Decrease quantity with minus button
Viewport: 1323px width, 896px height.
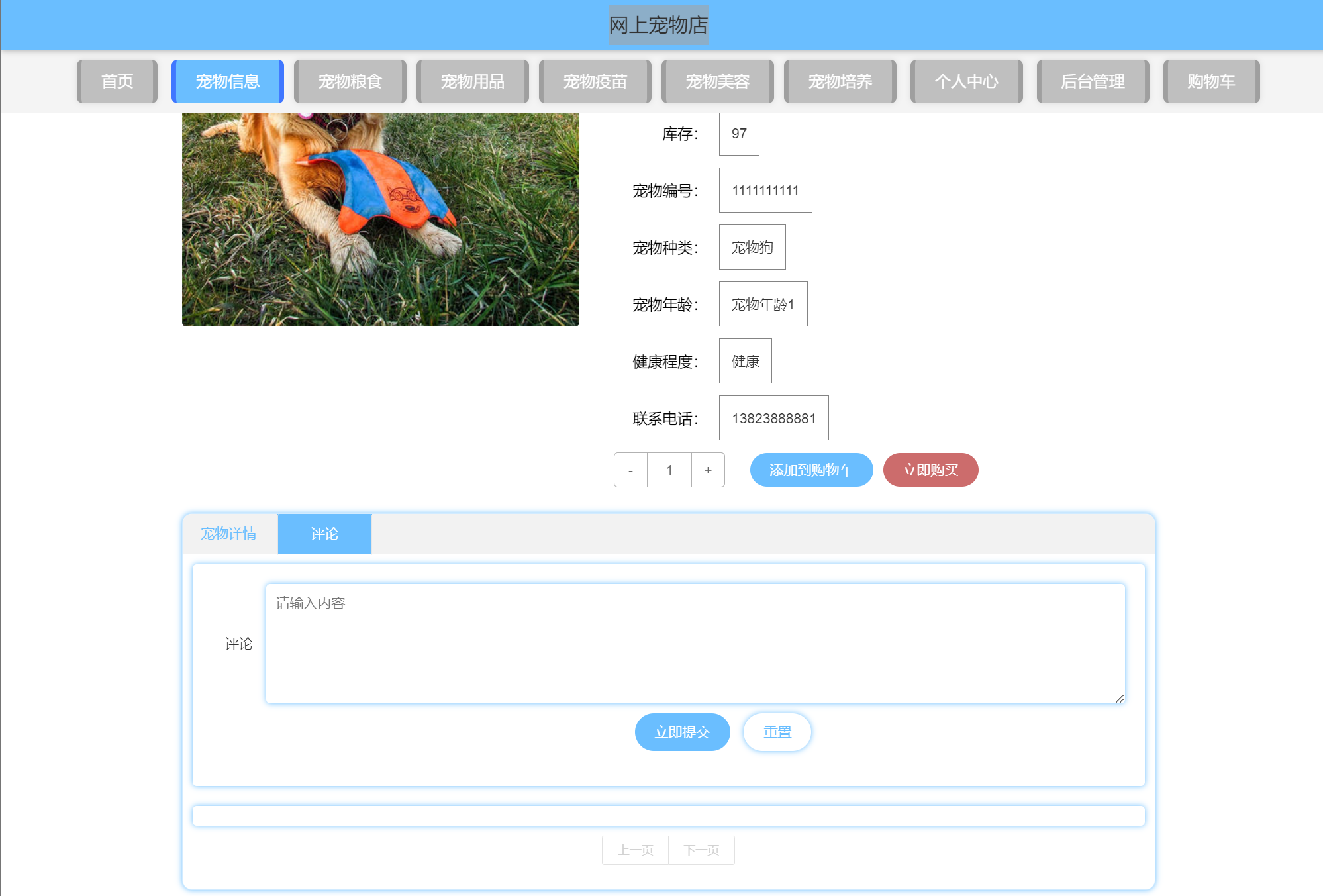(x=630, y=470)
